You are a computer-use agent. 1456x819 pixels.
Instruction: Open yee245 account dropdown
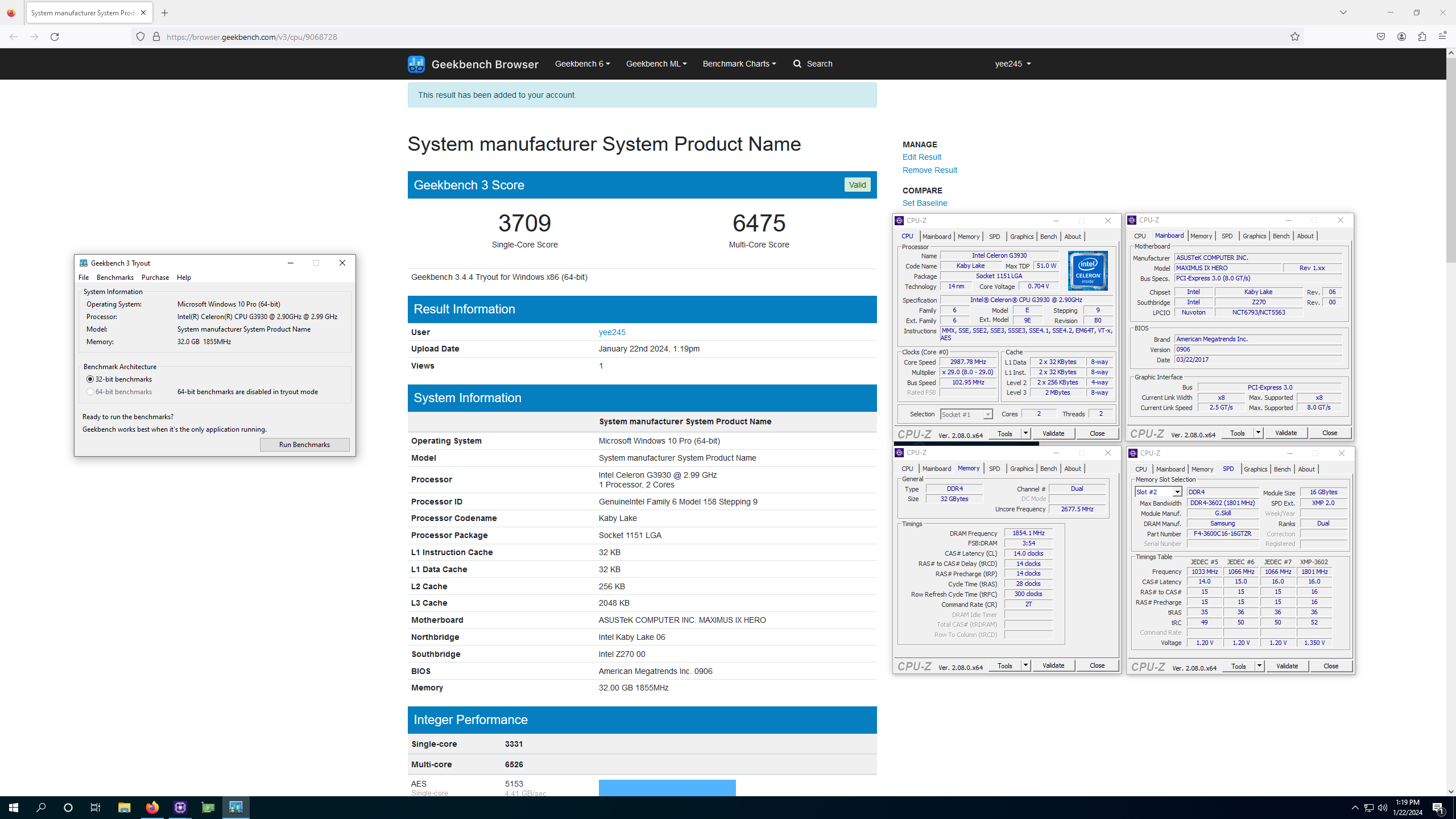pyautogui.click(x=1013, y=64)
